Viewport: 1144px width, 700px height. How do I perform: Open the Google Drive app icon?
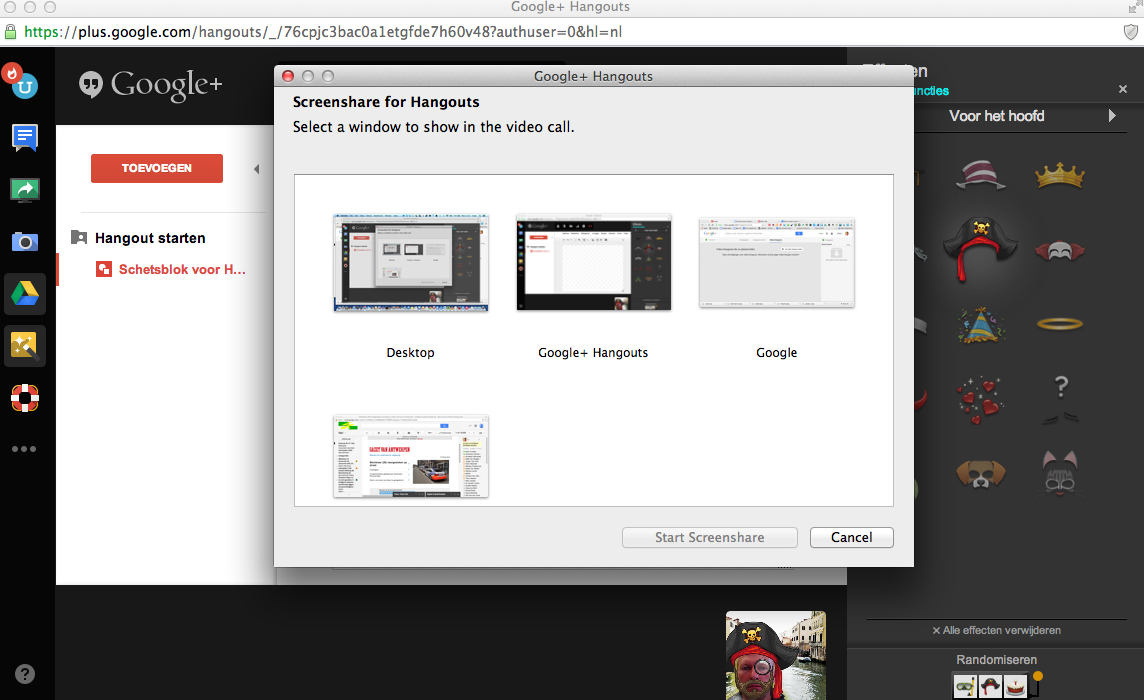(x=25, y=294)
